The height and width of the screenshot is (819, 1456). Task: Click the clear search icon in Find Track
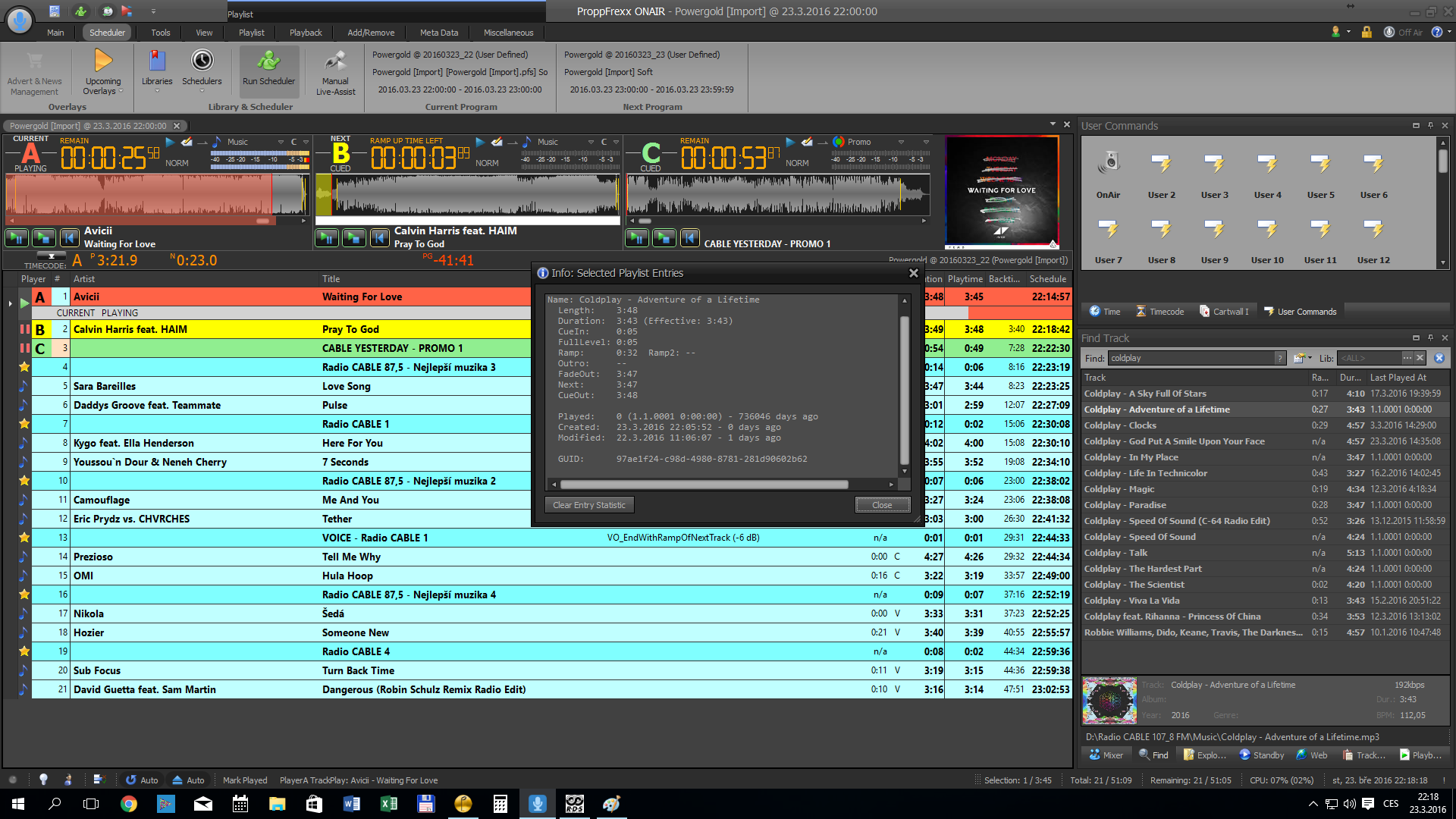coord(1439,358)
